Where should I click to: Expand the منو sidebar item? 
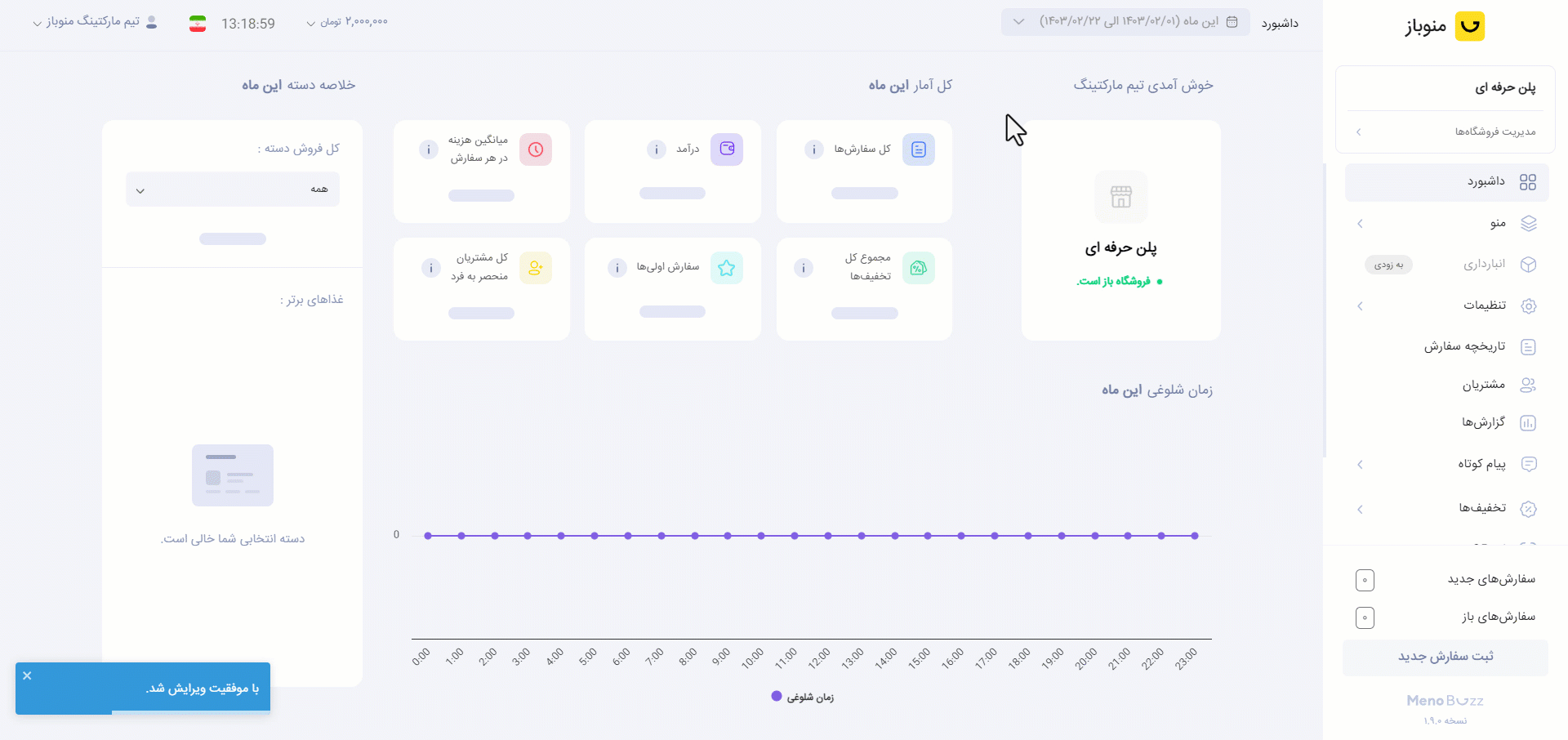(x=1446, y=223)
